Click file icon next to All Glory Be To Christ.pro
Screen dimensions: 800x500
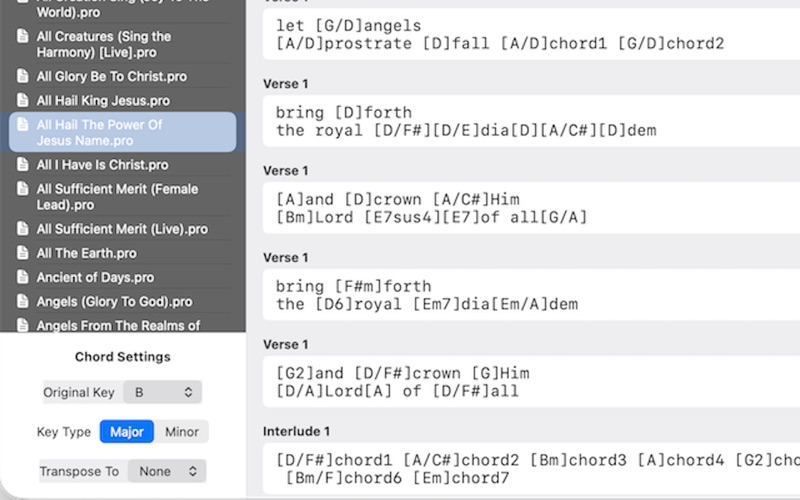[22, 76]
